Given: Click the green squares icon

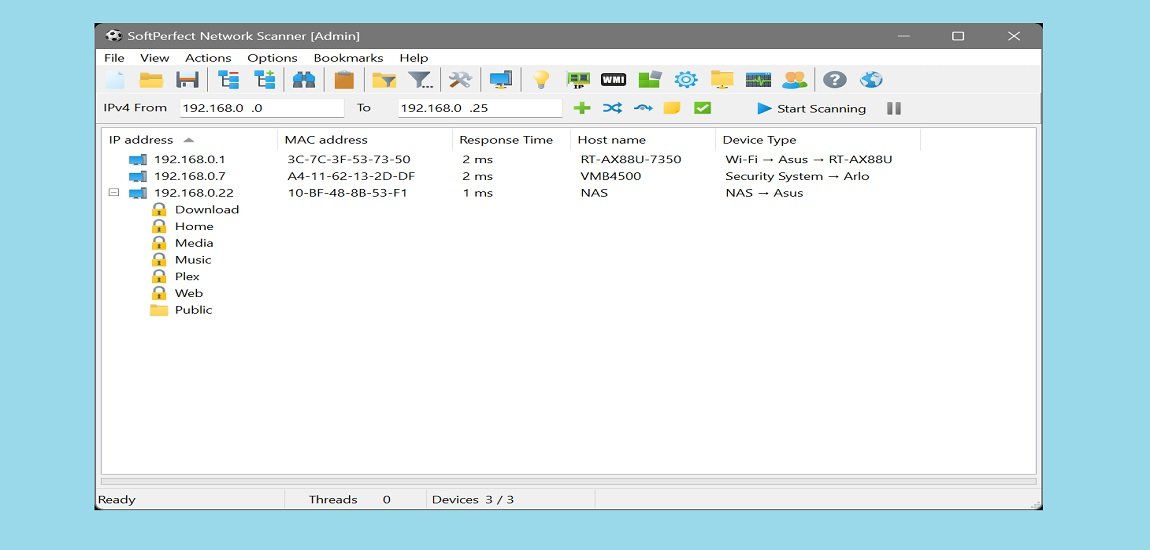Looking at the screenshot, I should [650, 80].
